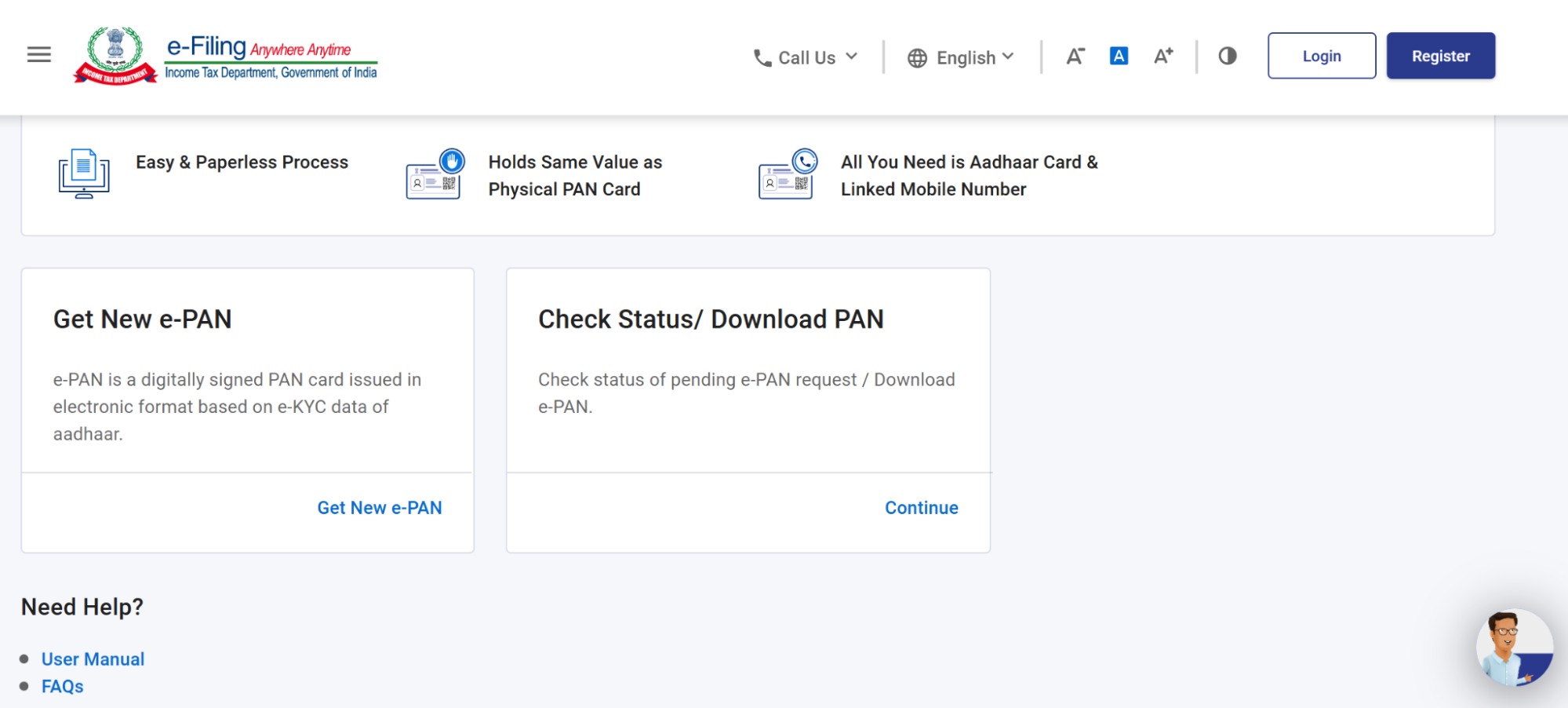Click the 'Check Status/ Download PAN' heading
The height and width of the screenshot is (708, 1568).
click(x=711, y=319)
